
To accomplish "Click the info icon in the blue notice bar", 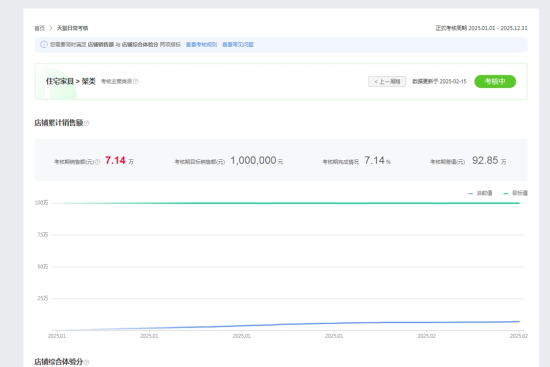I will tap(44, 45).
